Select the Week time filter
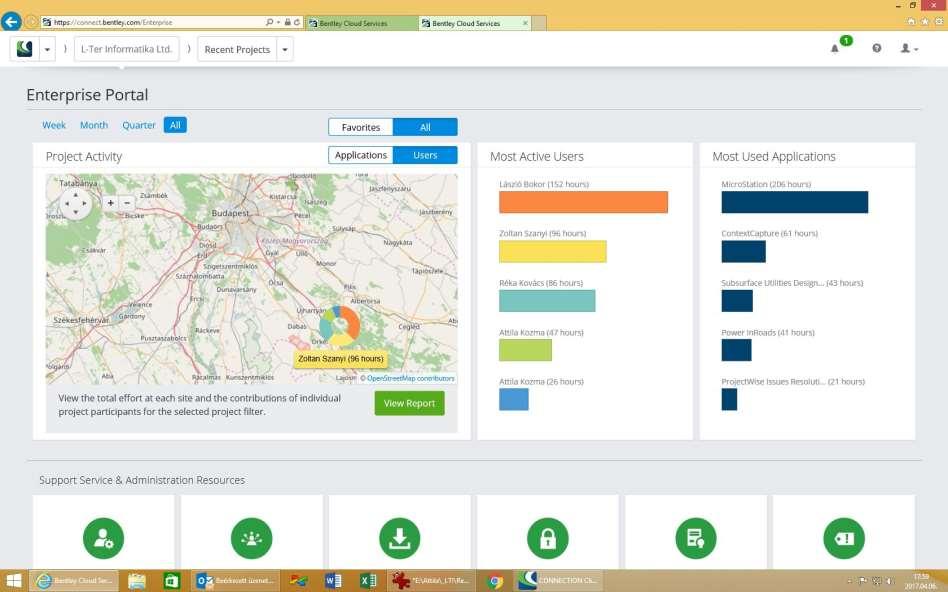Image resolution: width=948 pixels, height=592 pixels. (54, 125)
